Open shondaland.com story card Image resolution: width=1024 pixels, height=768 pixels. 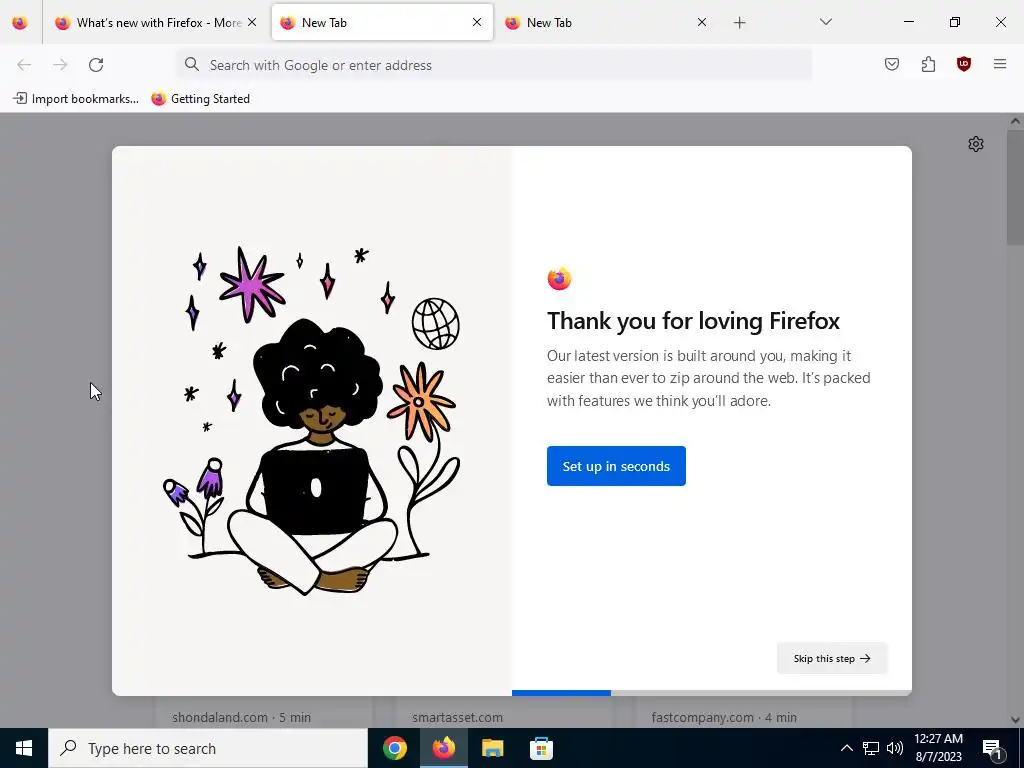pos(264,712)
